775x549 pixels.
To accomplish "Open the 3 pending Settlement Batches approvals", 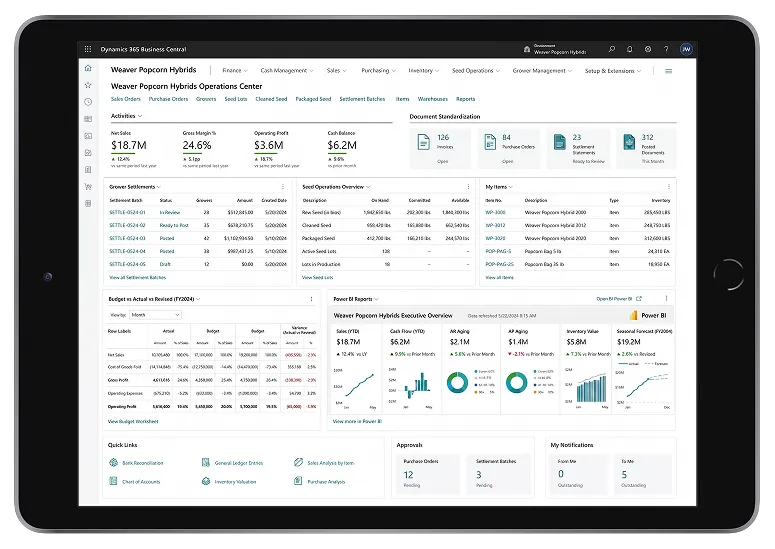I will [498, 474].
